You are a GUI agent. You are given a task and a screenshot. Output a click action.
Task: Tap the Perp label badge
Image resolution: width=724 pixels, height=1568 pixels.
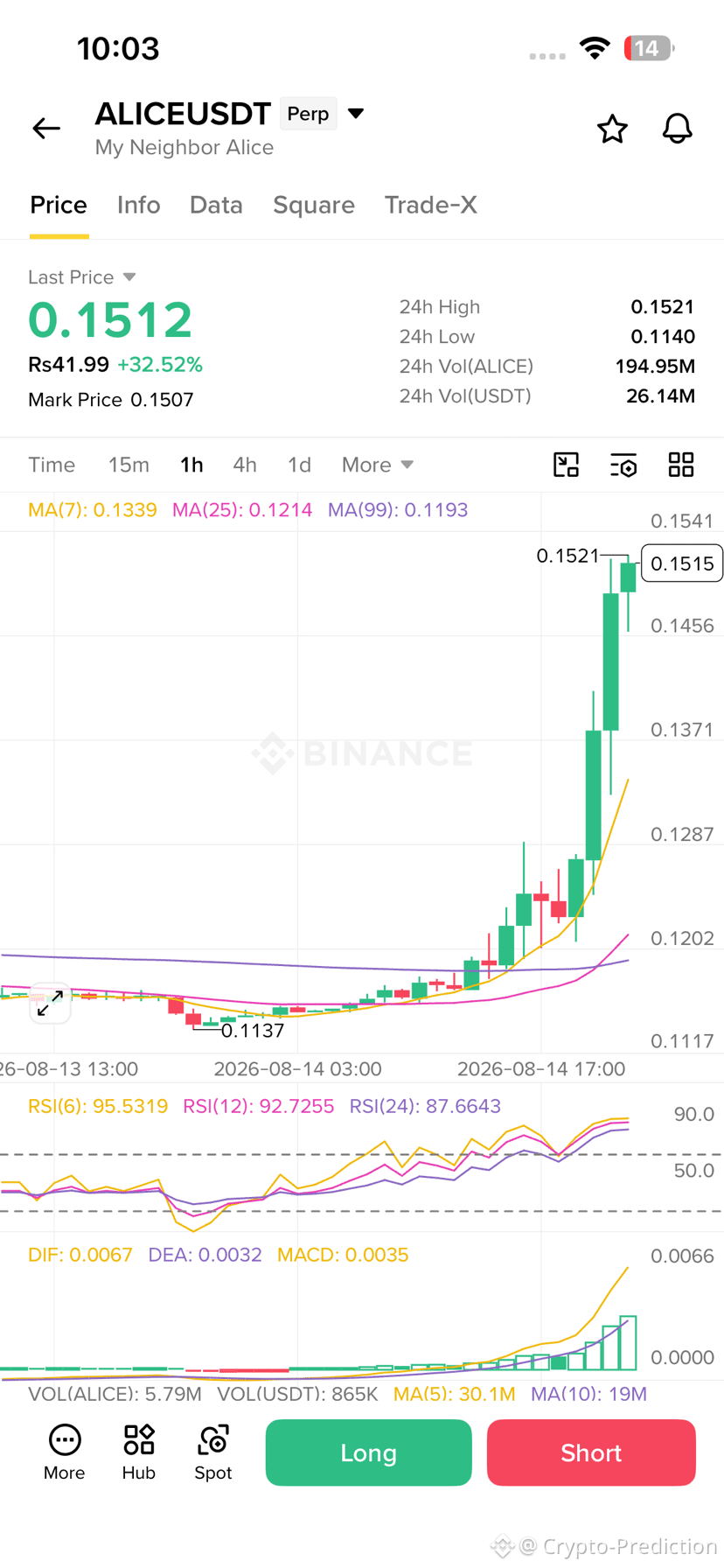[x=308, y=114]
